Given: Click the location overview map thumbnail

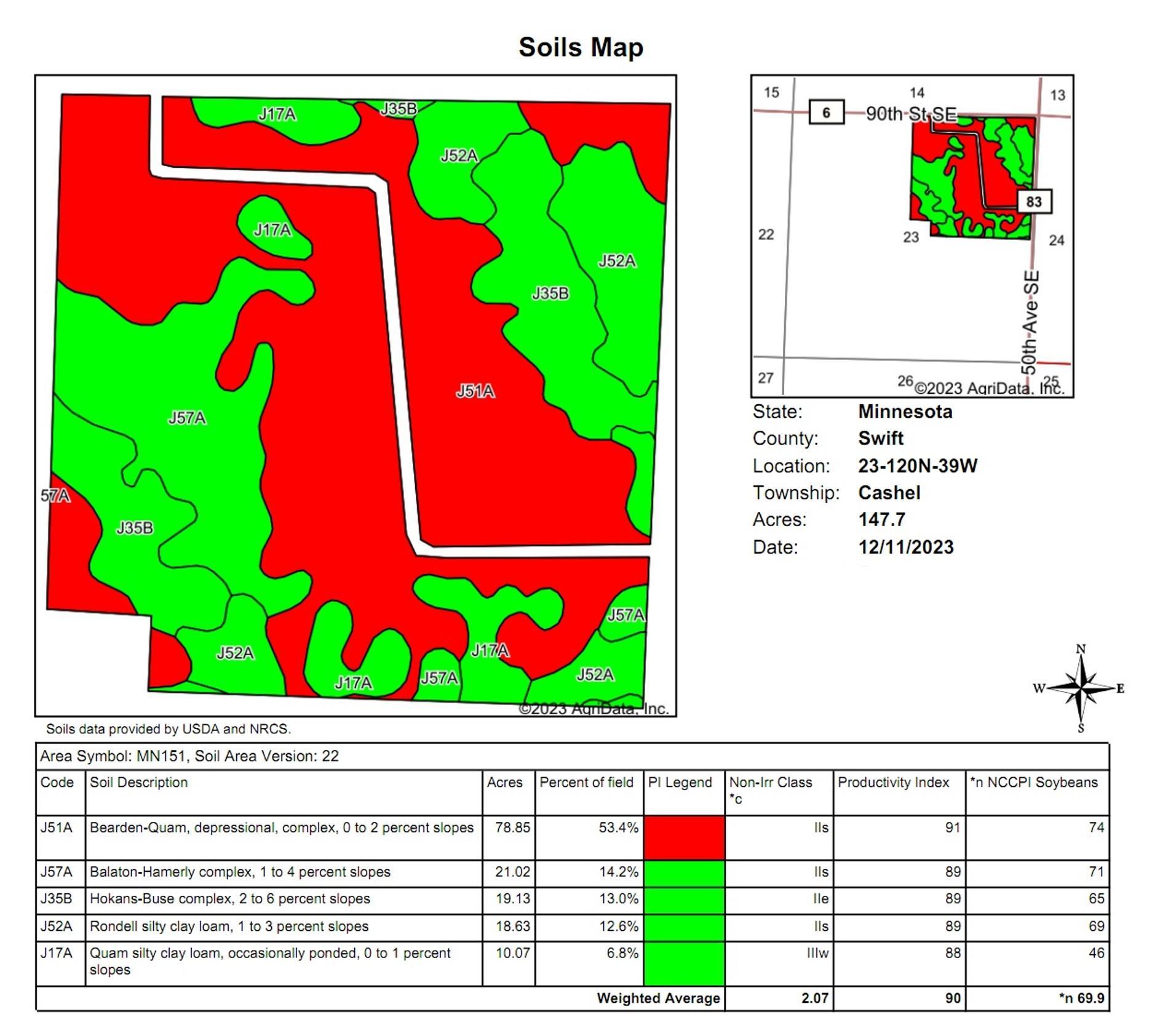Looking at the screenshot, I should tap(912, 236).
